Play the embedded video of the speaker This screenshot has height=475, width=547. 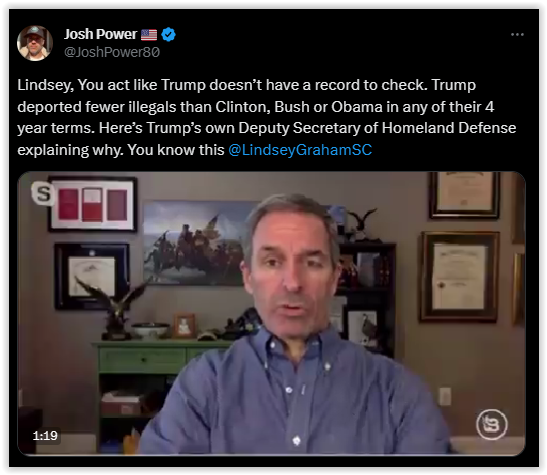(x=271, y=314)
